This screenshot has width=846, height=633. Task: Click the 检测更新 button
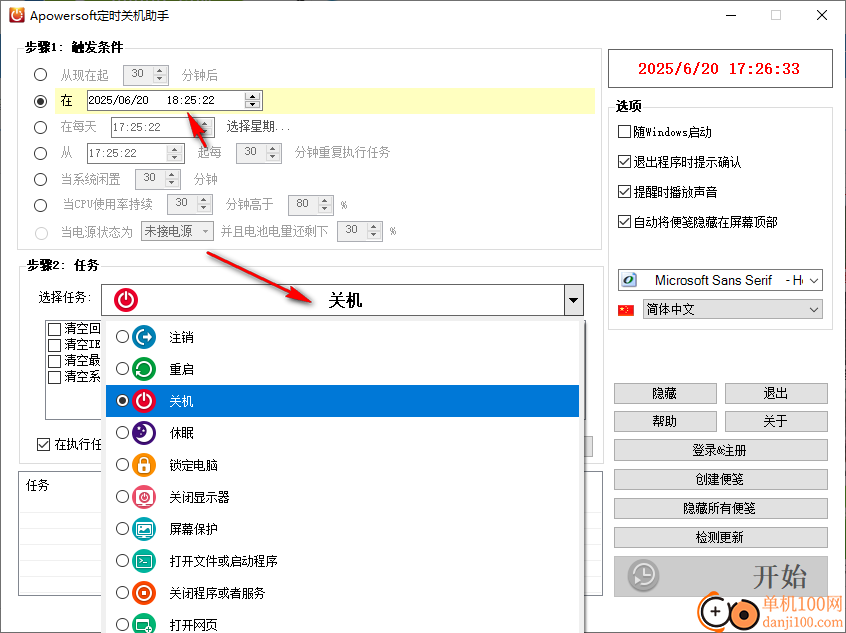(720, 537)
